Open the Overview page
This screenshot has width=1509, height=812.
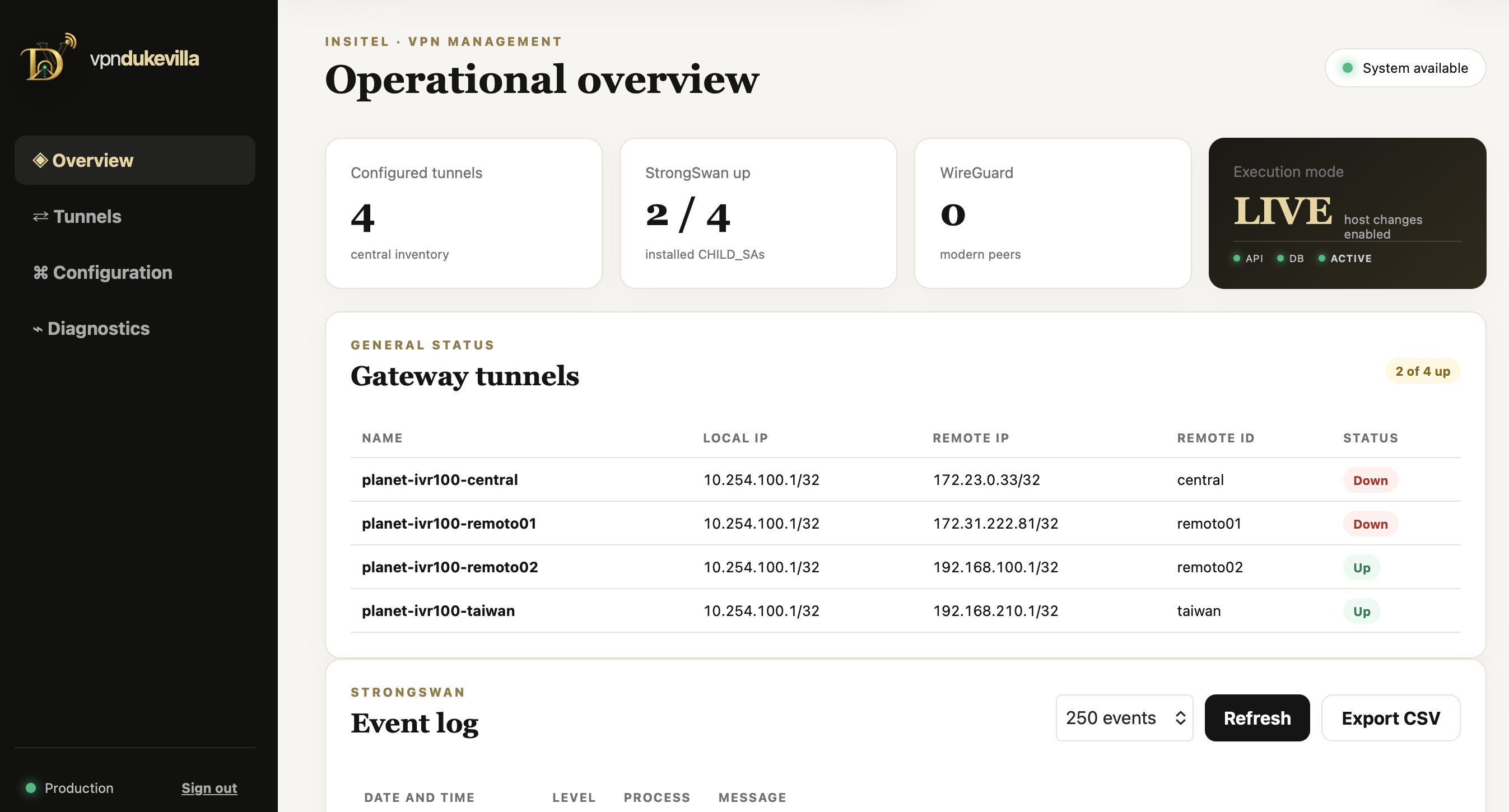pyautogui.click(x=135, y=160)
